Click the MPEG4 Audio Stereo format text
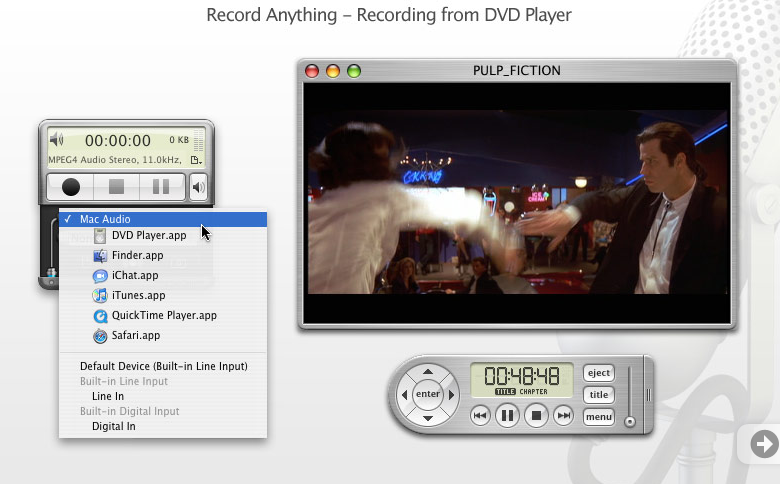The height and width of the screenshot is (484, 780). click(115, 160)
